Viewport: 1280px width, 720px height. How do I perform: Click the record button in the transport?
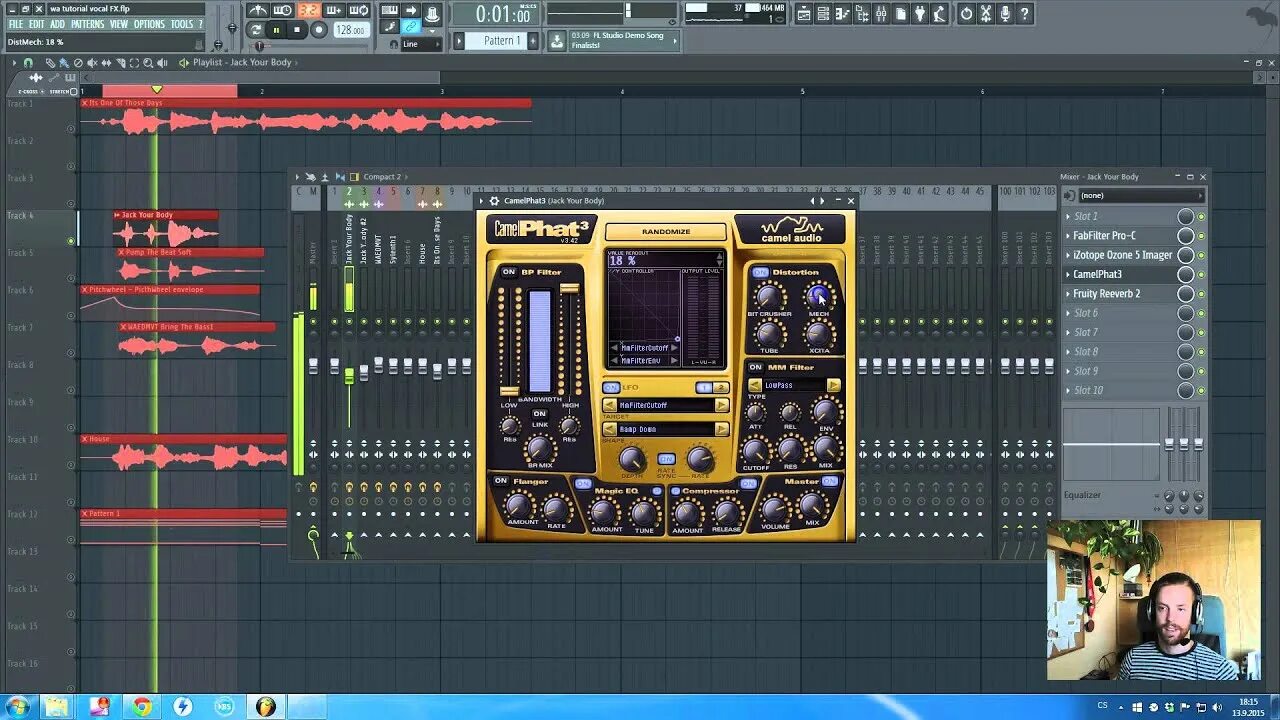(x=318, y=30)
